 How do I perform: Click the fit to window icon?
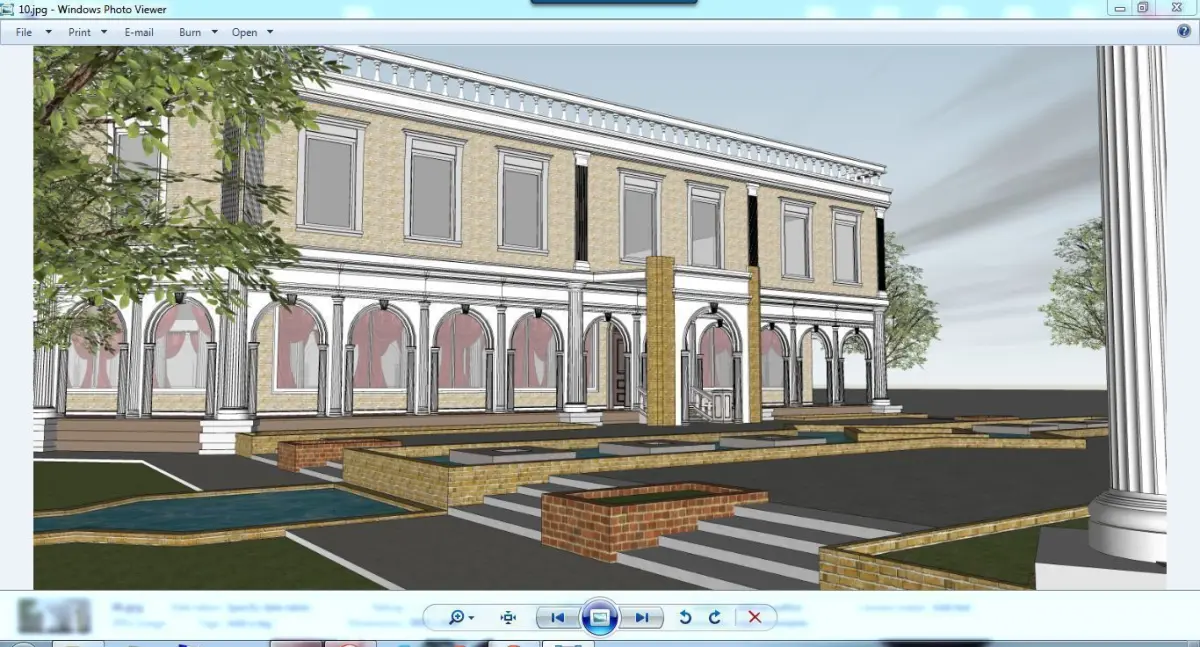pos(508,617)
